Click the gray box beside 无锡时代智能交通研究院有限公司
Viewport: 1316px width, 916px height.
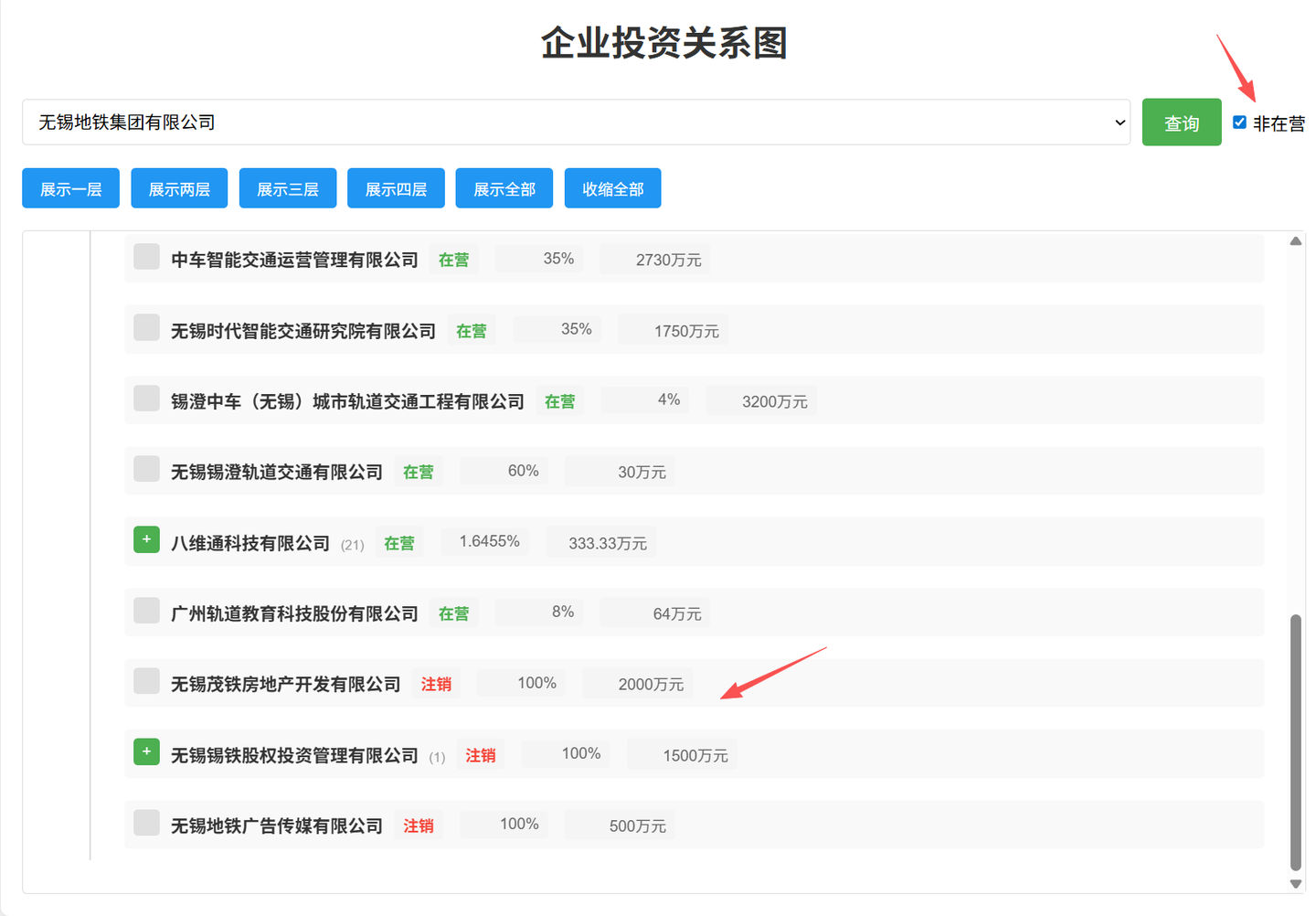[146, 327]
